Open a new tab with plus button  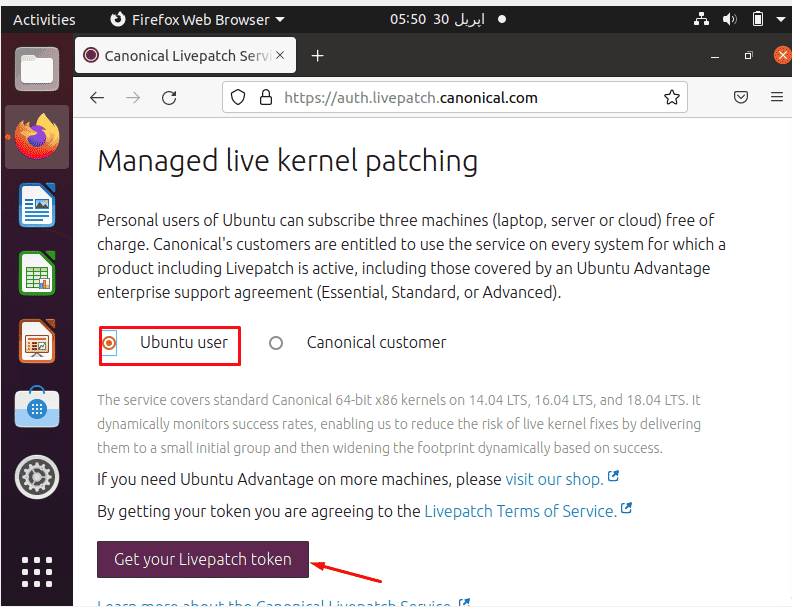(317, 56)
